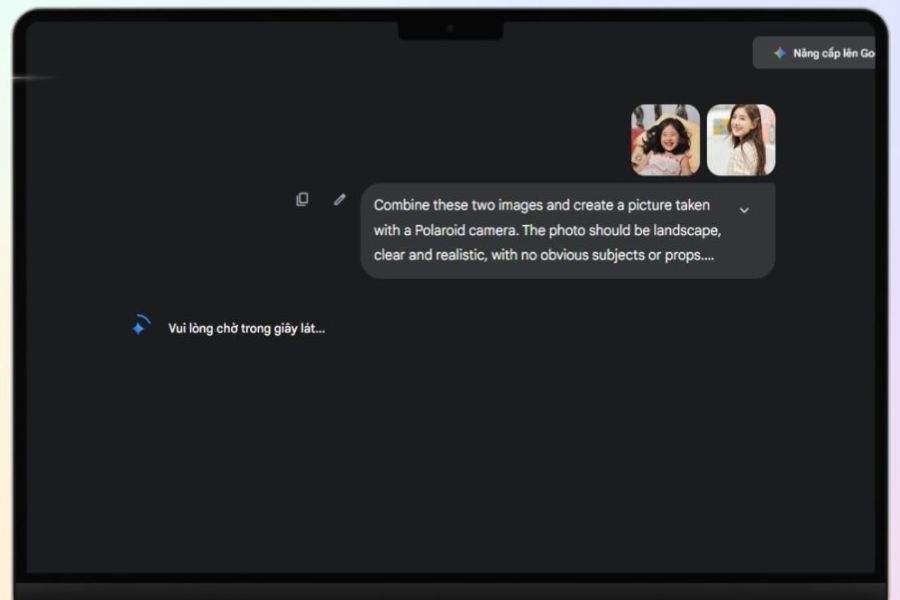
Task: Click the sparkle icon in upgrade button
Action: point(779,53)
